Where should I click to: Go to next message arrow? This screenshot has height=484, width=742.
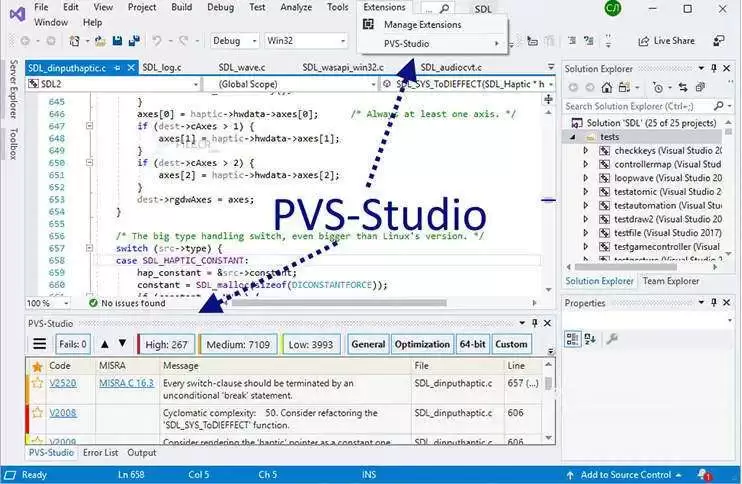point(123,343)
